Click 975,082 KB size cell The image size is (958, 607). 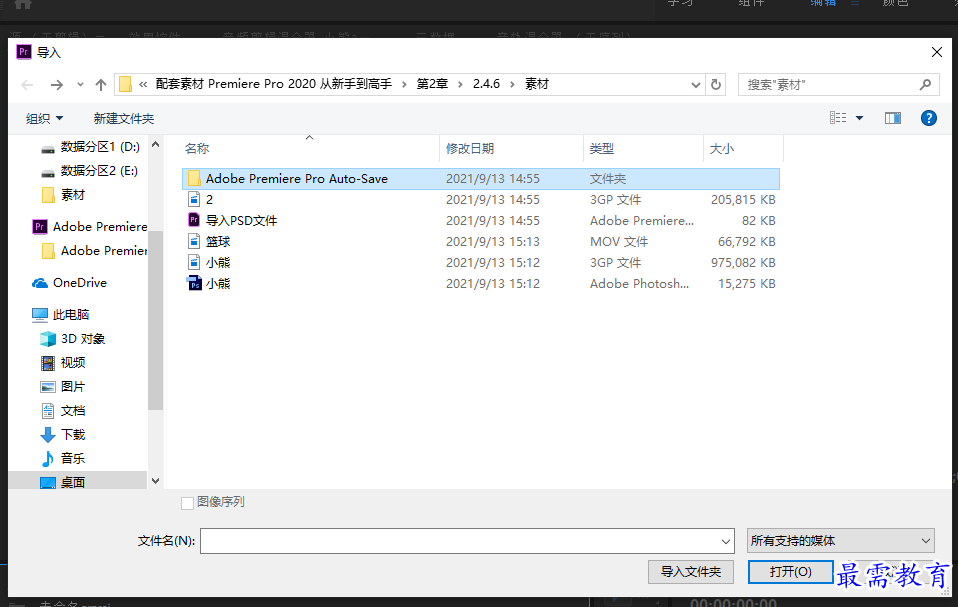[x=743, y=263]
